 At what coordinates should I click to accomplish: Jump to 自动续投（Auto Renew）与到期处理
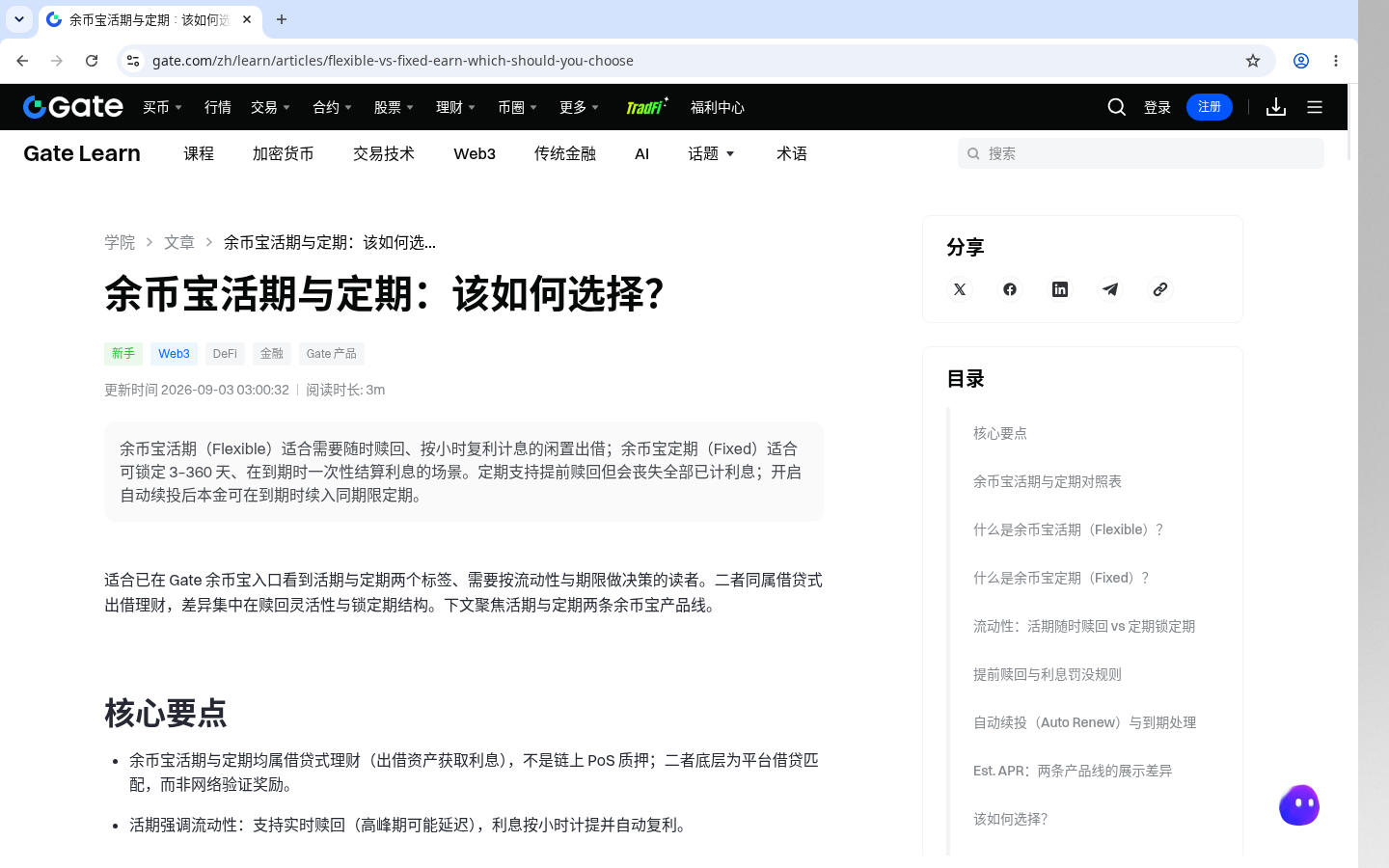click(x=1085, y=722)
